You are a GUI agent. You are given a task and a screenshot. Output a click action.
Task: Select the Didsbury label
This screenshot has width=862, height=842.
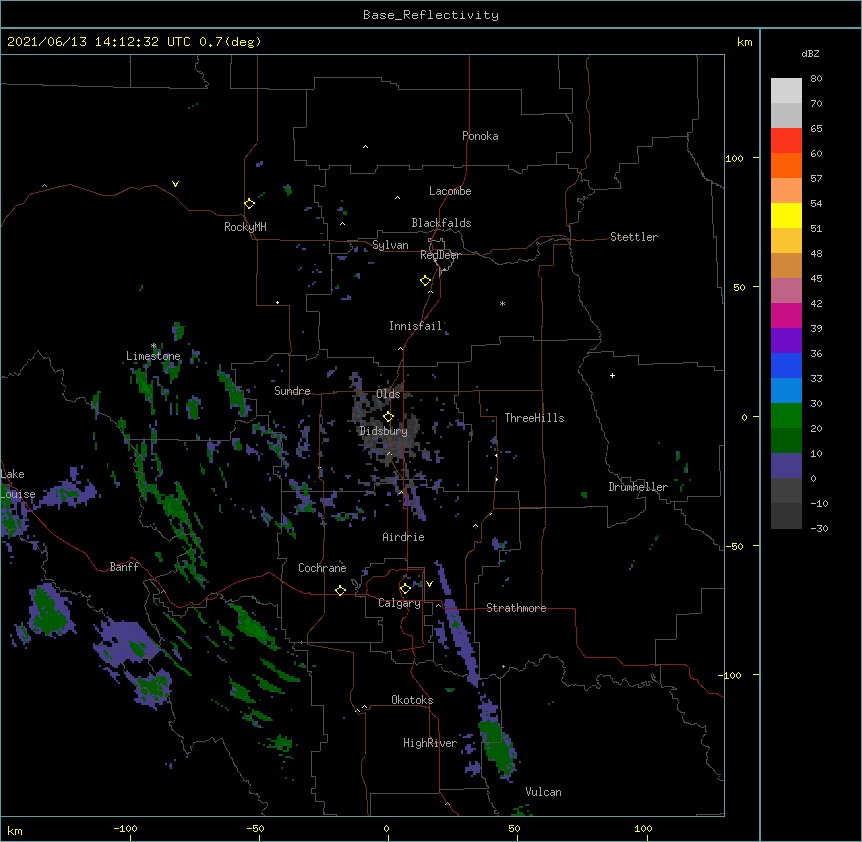click(x=383, y=431)
